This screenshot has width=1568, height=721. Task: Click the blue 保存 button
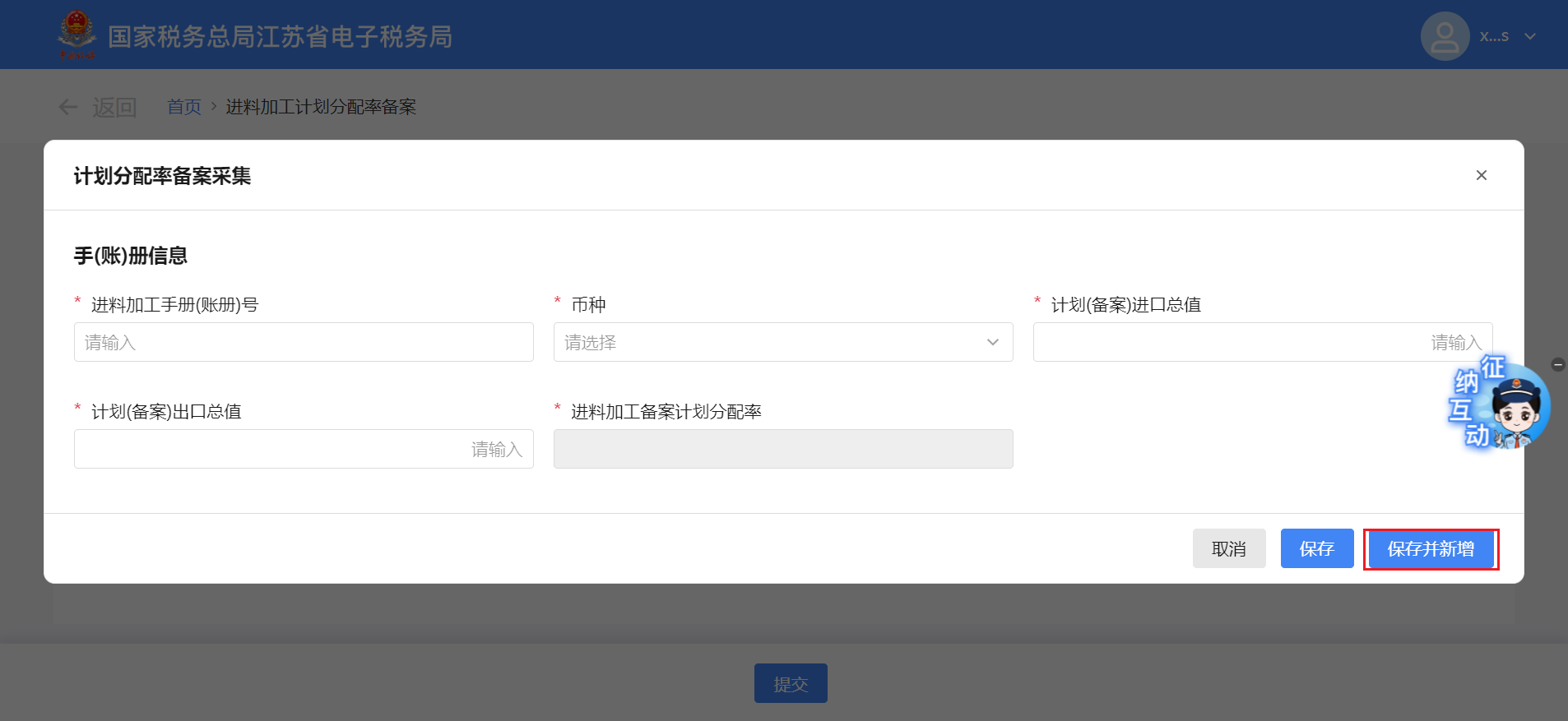click(1316, 548)
